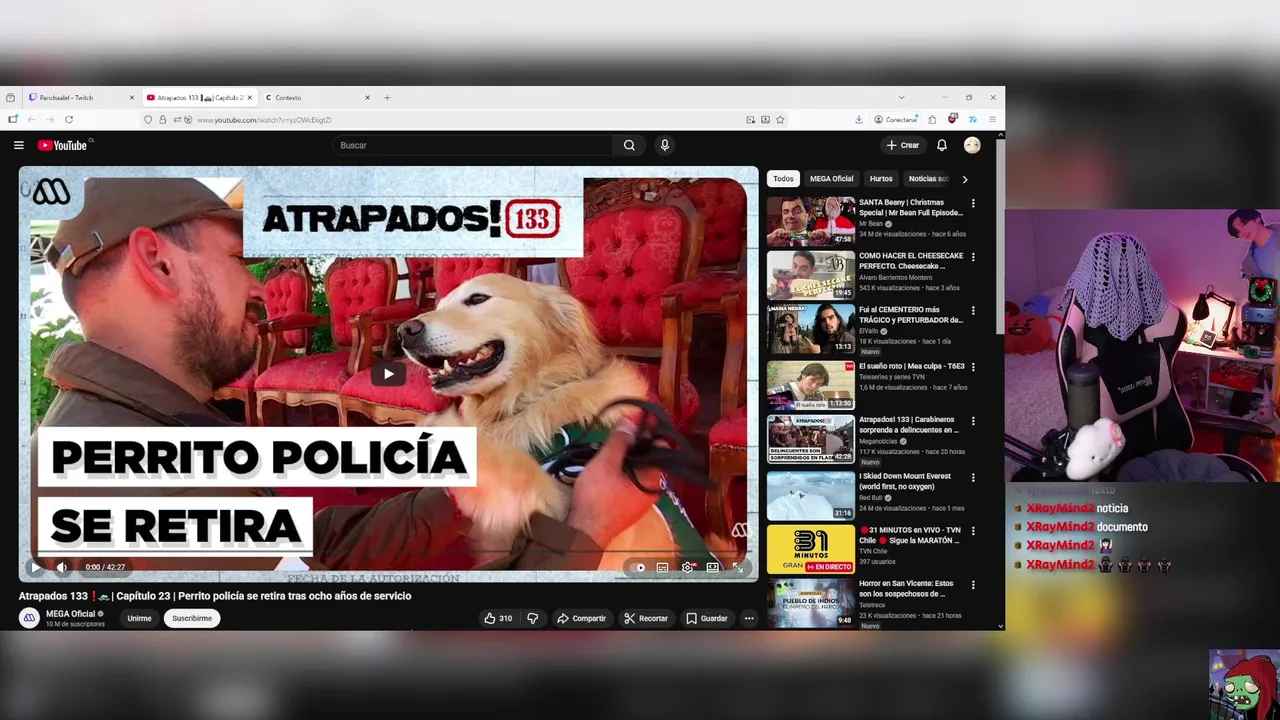1280x720 pixels.
Task: Select the Hurtos filter chip
Action: pos(881,179)
